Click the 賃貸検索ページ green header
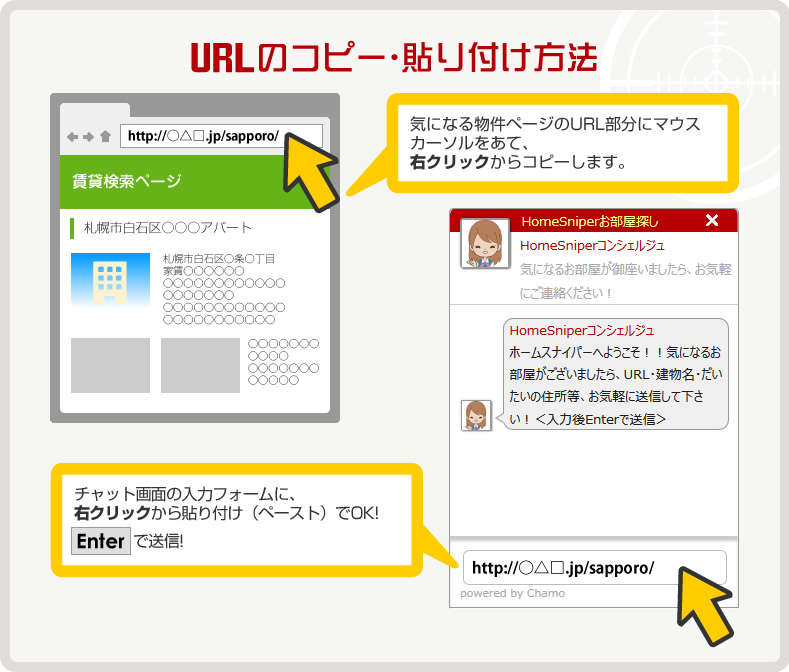Viewport: 789px width, 672px height. click(194, 182)
